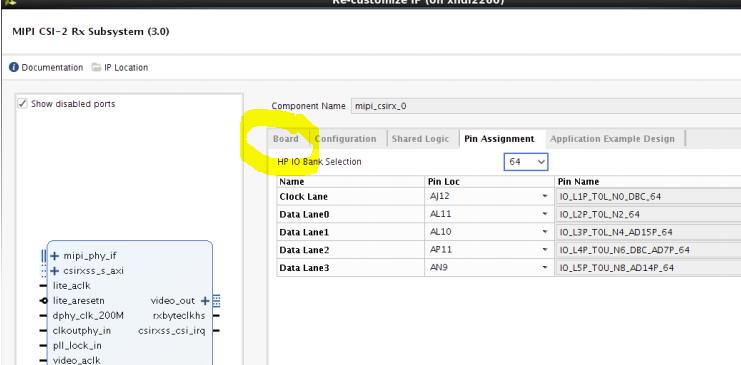Select the Data Lane3 row label

tap(304, 268)
